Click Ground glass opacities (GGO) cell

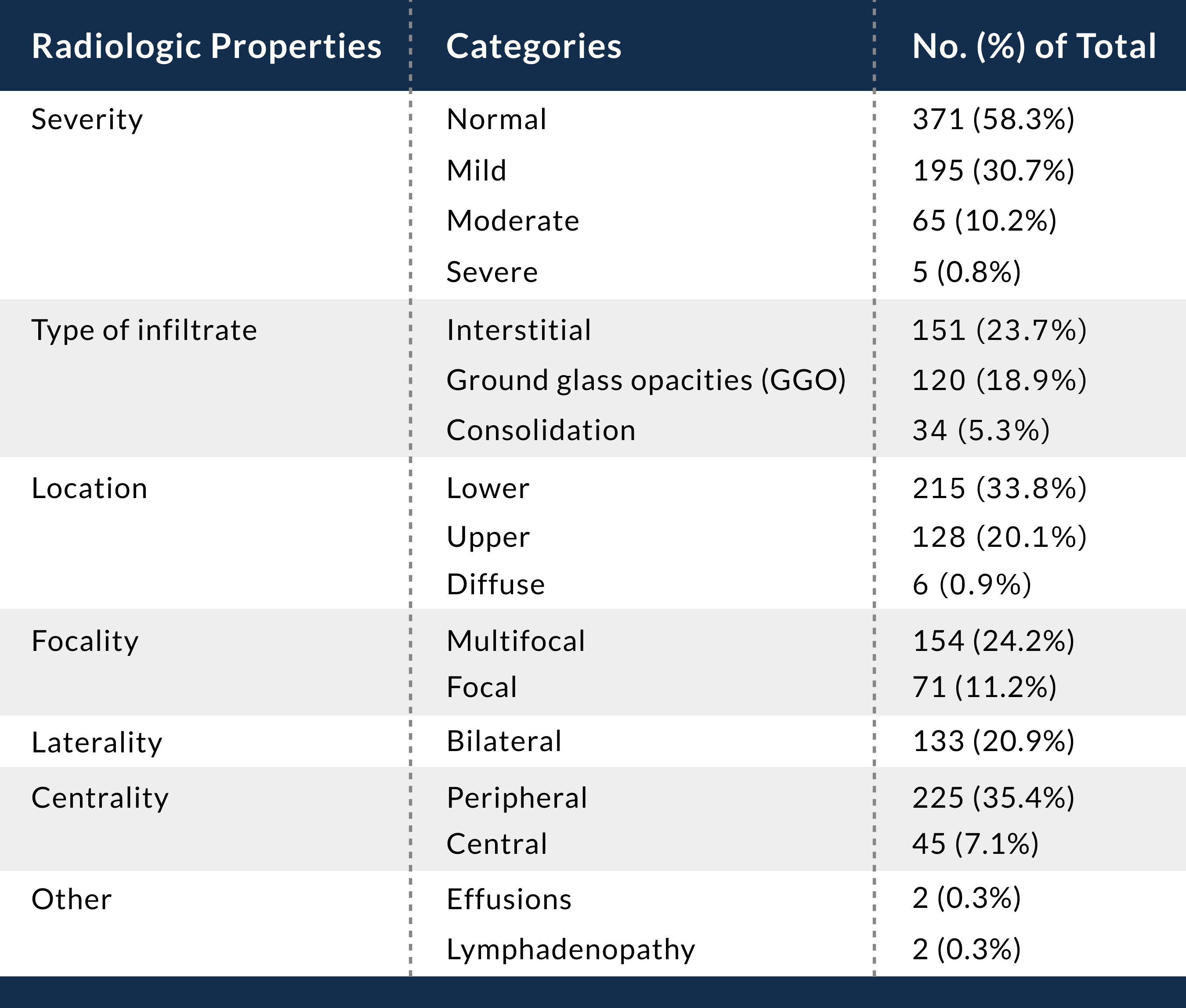tap(646, 380)
